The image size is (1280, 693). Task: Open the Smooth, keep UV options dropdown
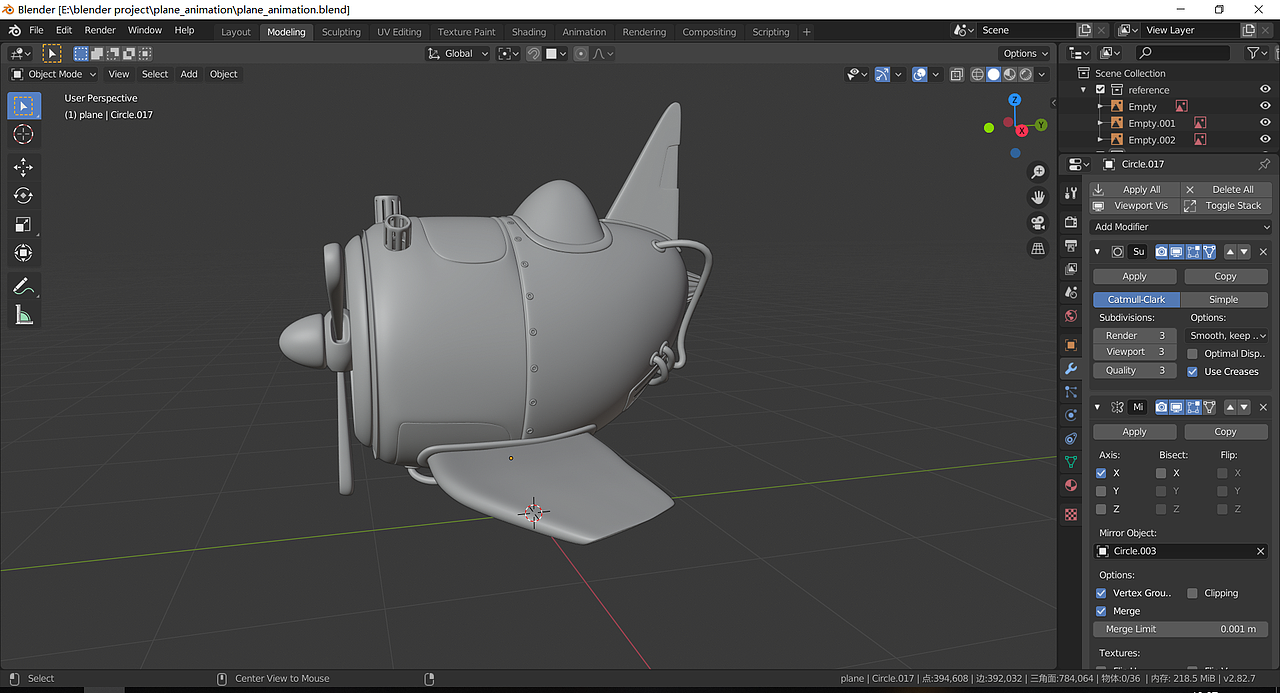coord(1227,336)
